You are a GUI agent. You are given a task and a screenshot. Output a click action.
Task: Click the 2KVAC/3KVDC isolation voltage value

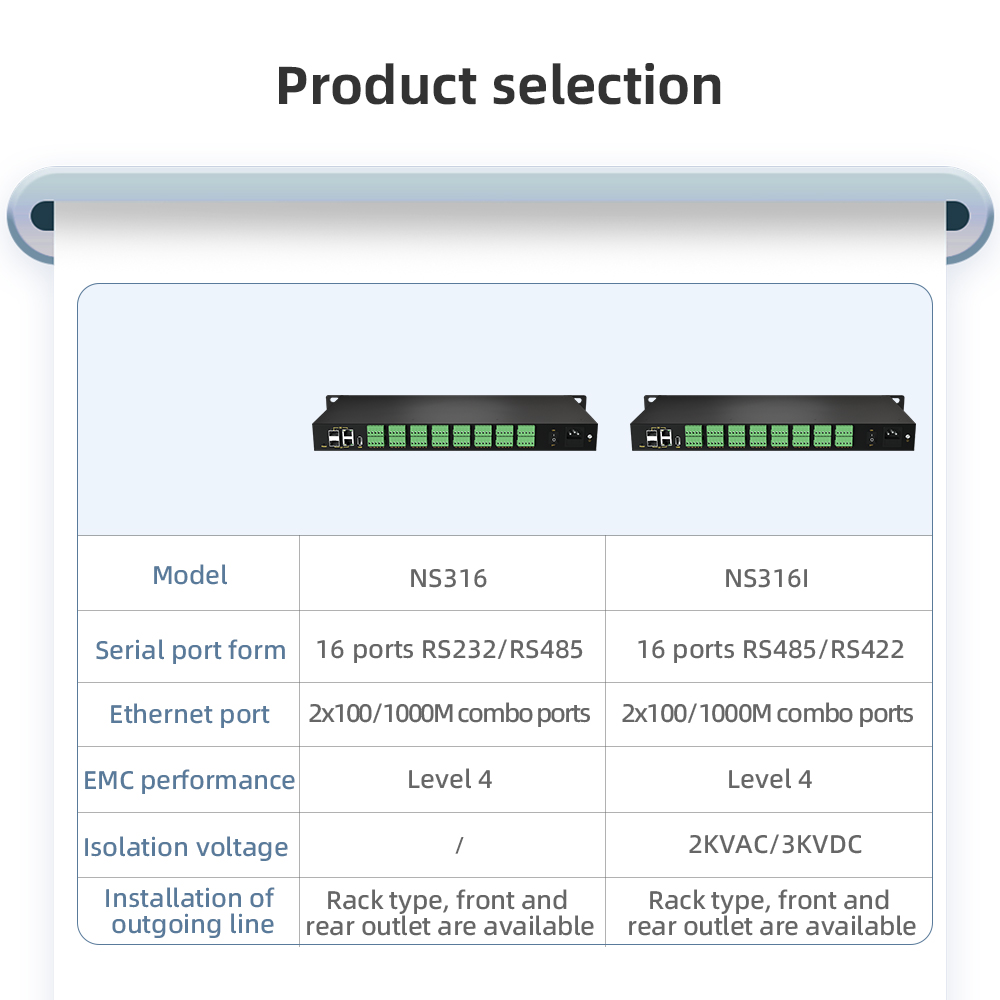pos(775,845)
